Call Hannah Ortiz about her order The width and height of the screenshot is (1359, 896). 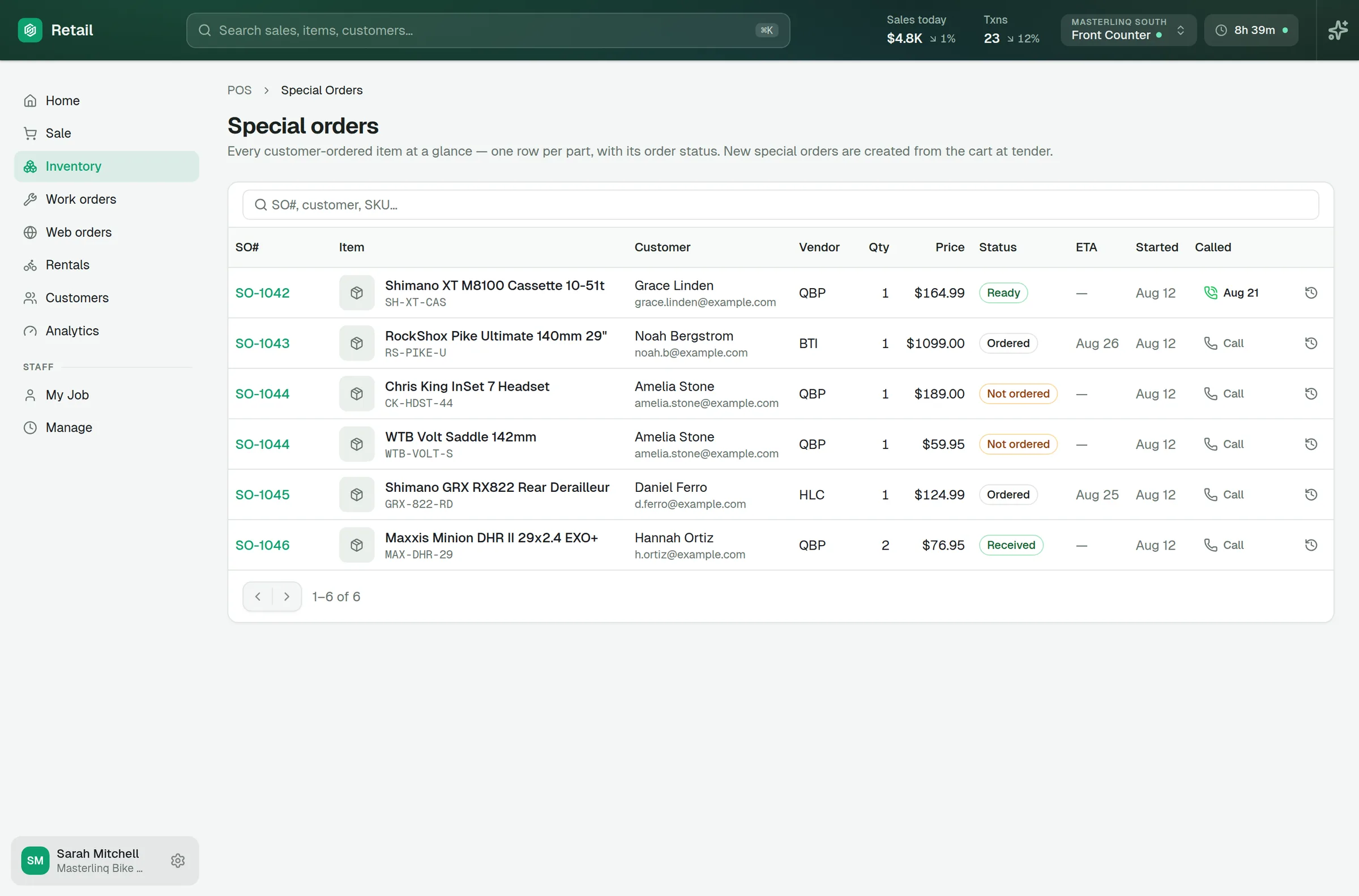tap(1224, 545)
